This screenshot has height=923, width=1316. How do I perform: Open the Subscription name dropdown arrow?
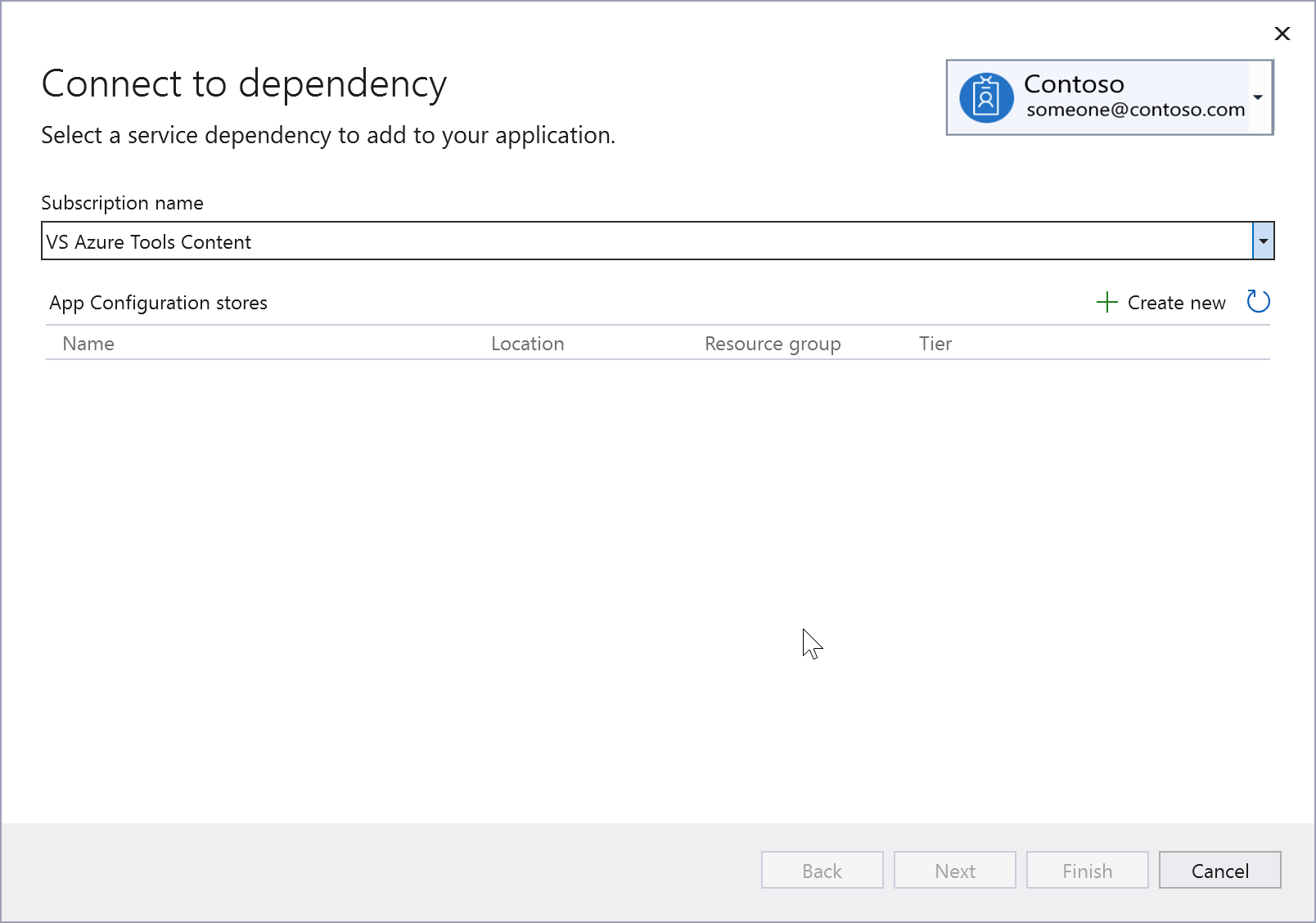pyautogui.click(x=1264, y=241)
